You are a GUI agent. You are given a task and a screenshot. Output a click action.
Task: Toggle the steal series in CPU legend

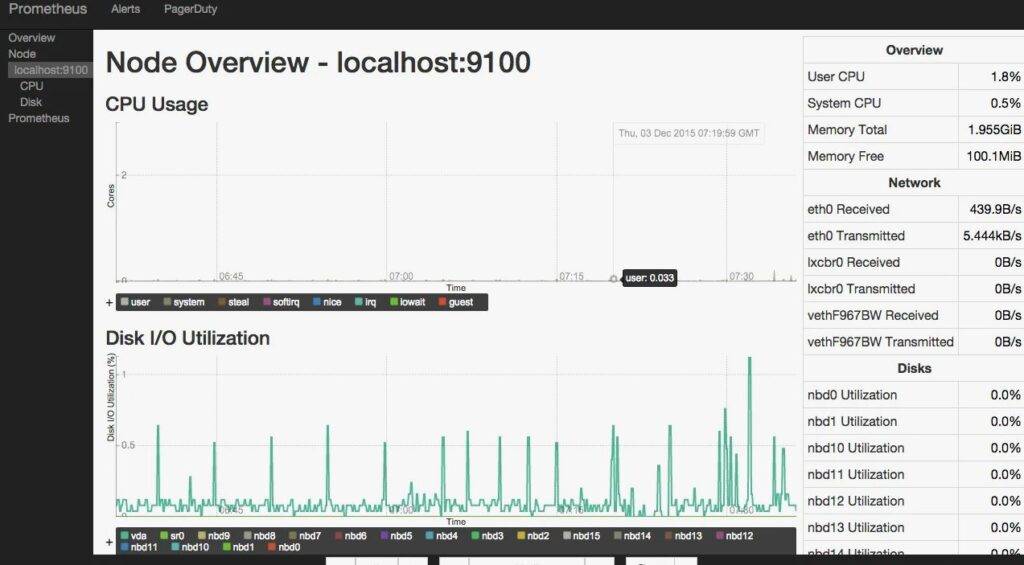(x=233, y=302)
